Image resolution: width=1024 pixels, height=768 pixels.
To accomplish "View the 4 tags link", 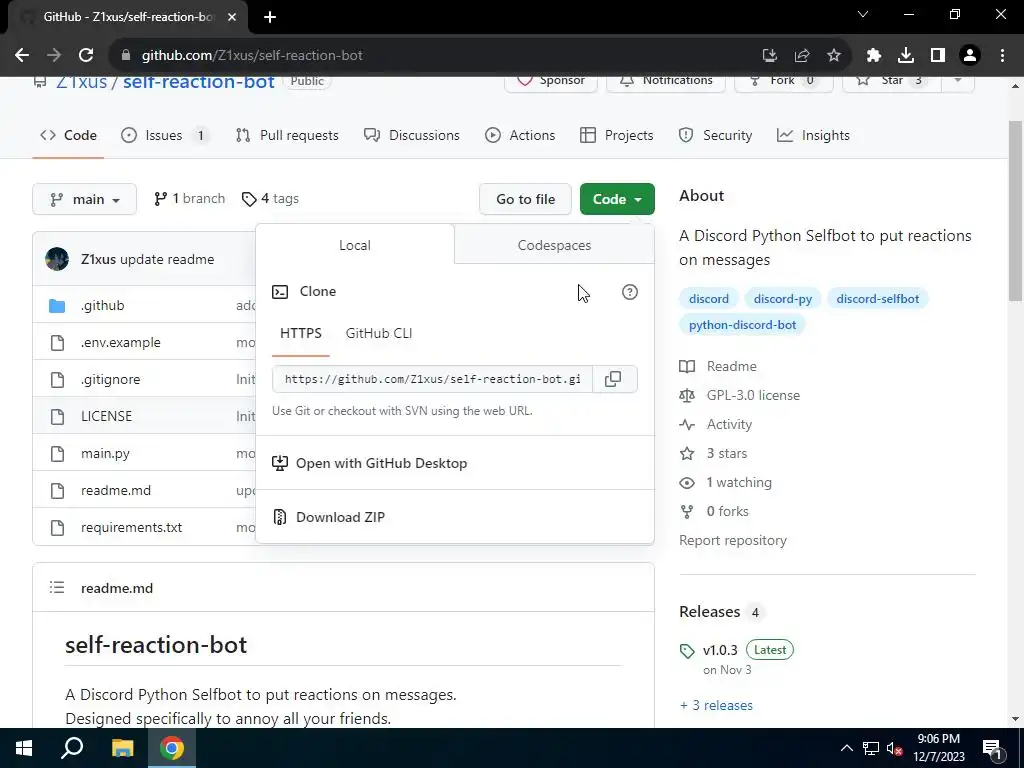I will pyautogui.click(x=270, y=199).
